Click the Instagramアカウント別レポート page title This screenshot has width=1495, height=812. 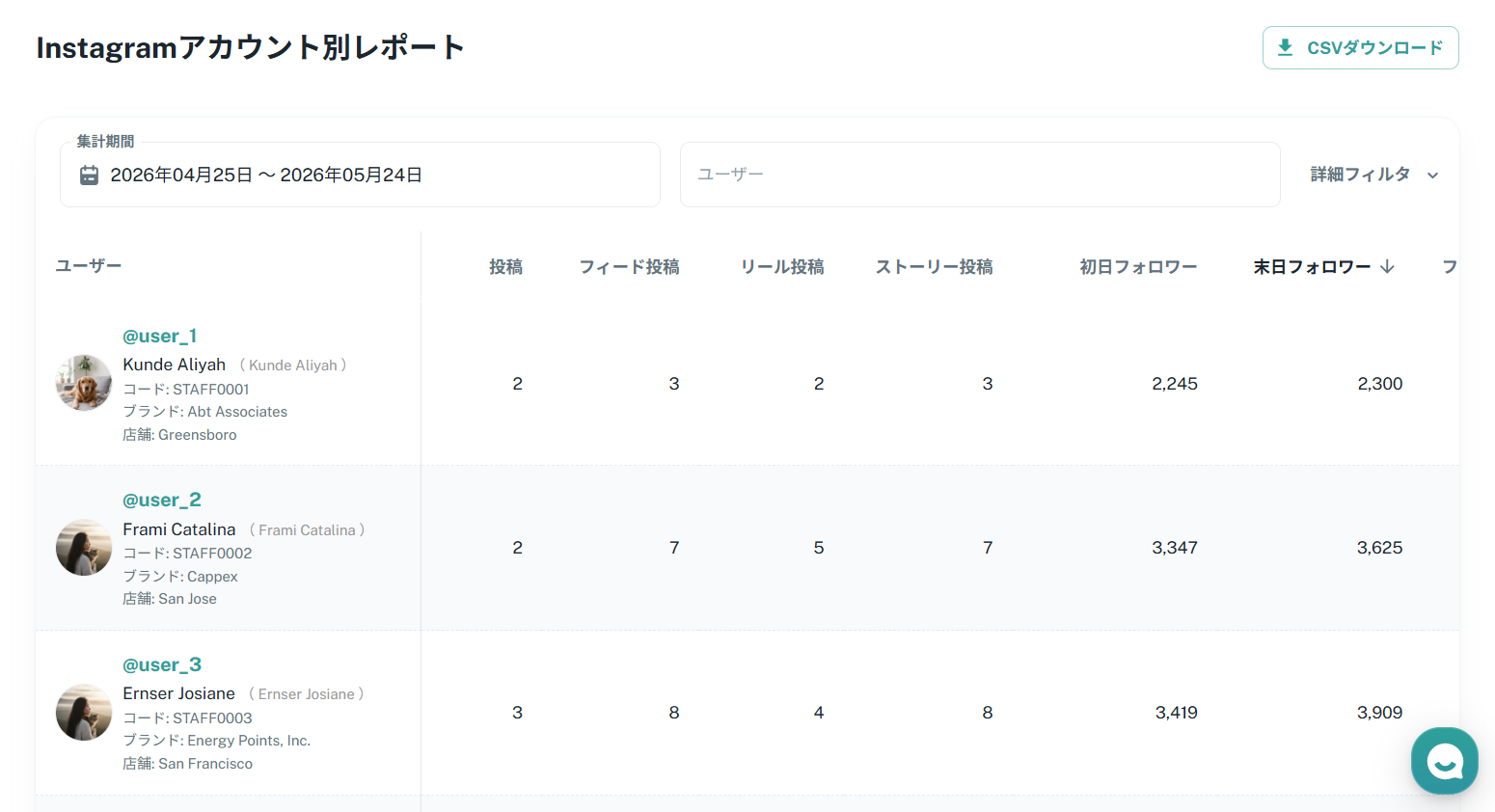[251, 47]
